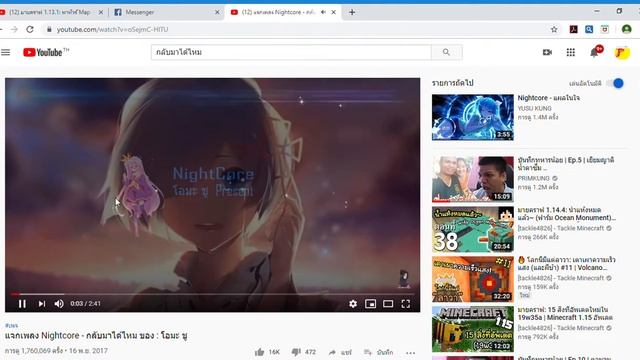This screenshot has height=360, width=640.
Task: Close the Nightcore tab
Action: pos(334,12)
